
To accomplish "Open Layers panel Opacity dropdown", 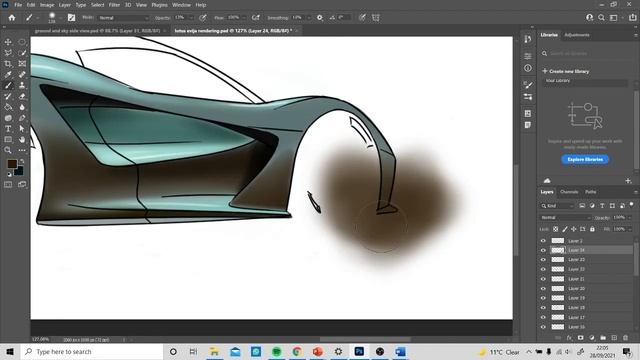I will point(629,218).
